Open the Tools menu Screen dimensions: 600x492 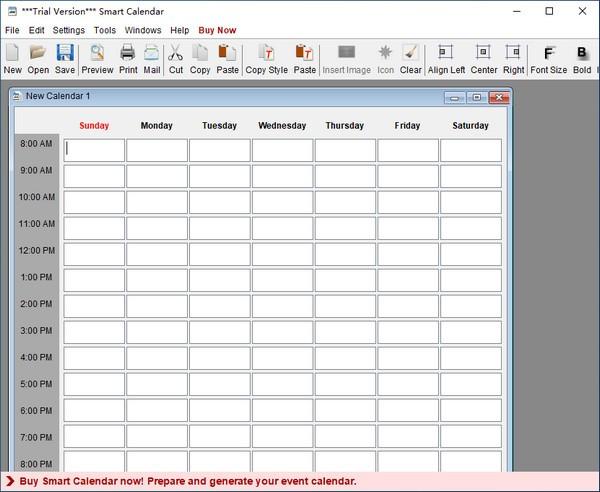click(105, 30)
